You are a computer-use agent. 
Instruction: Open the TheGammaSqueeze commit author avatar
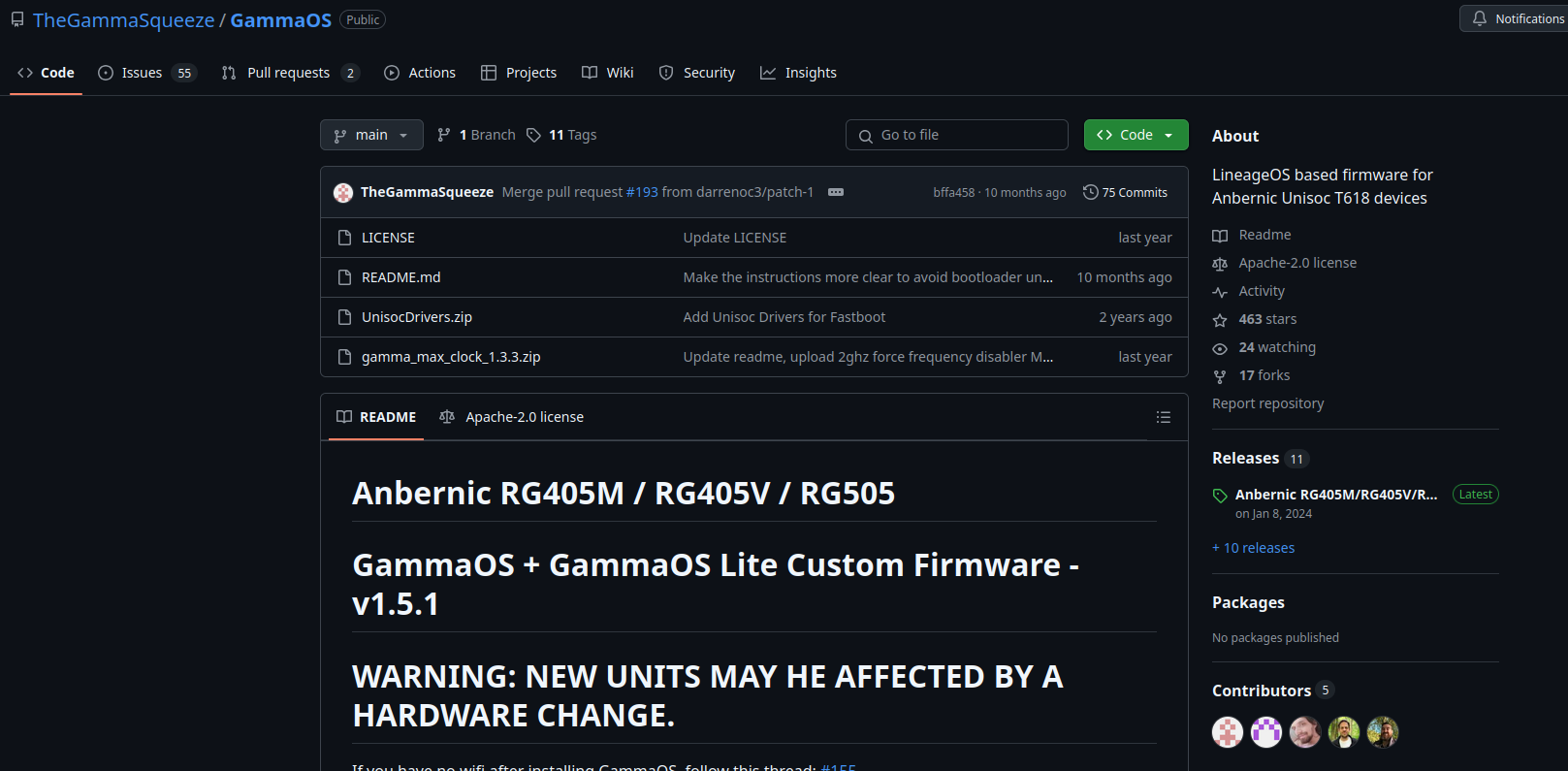343,192
